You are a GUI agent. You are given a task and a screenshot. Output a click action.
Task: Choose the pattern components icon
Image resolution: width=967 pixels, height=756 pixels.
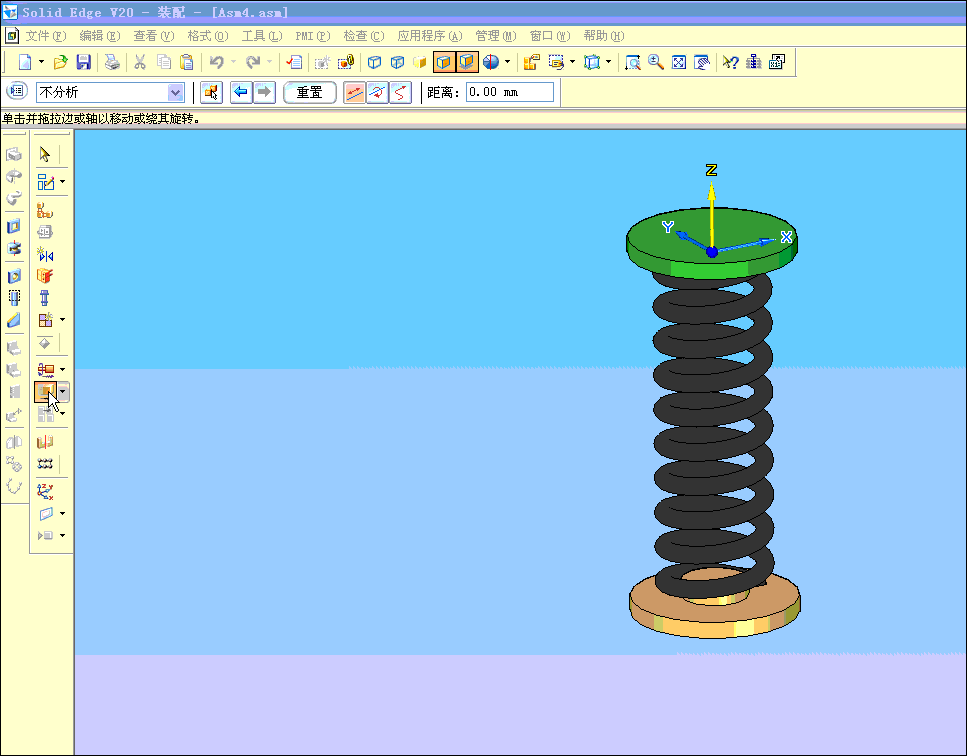45,464
